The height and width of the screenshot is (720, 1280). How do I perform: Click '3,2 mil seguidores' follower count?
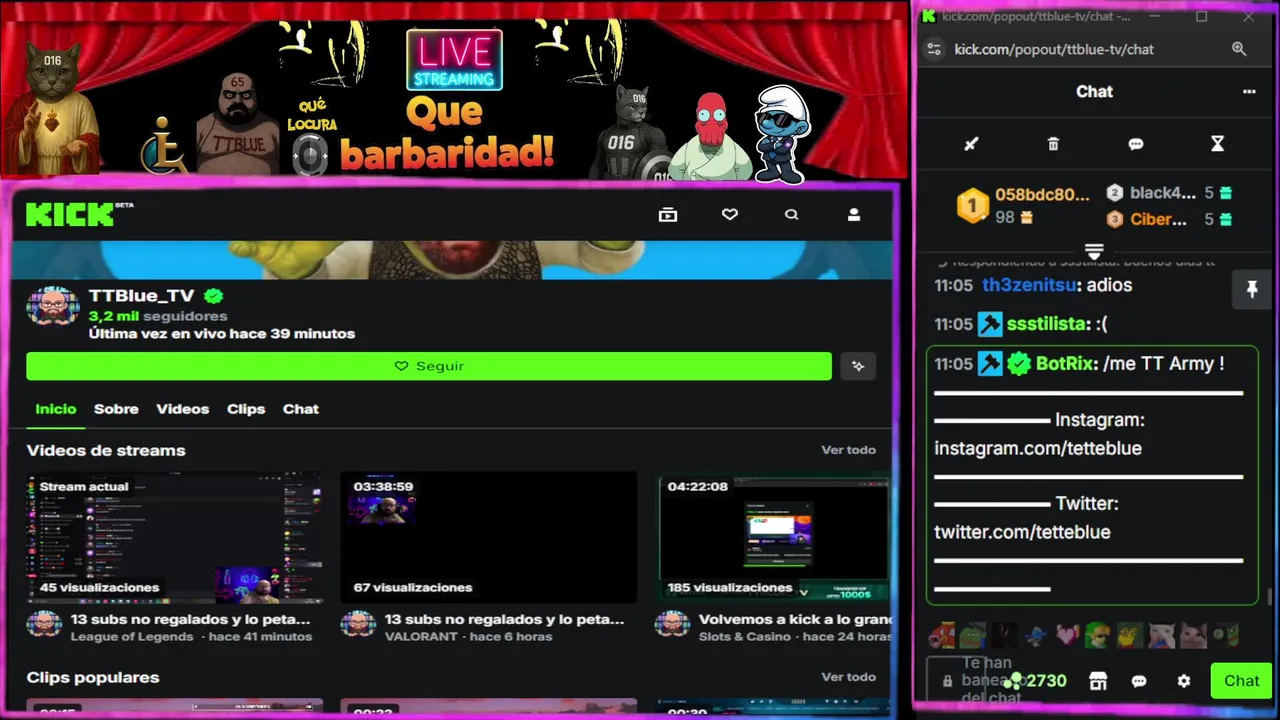tap(158, 316)
